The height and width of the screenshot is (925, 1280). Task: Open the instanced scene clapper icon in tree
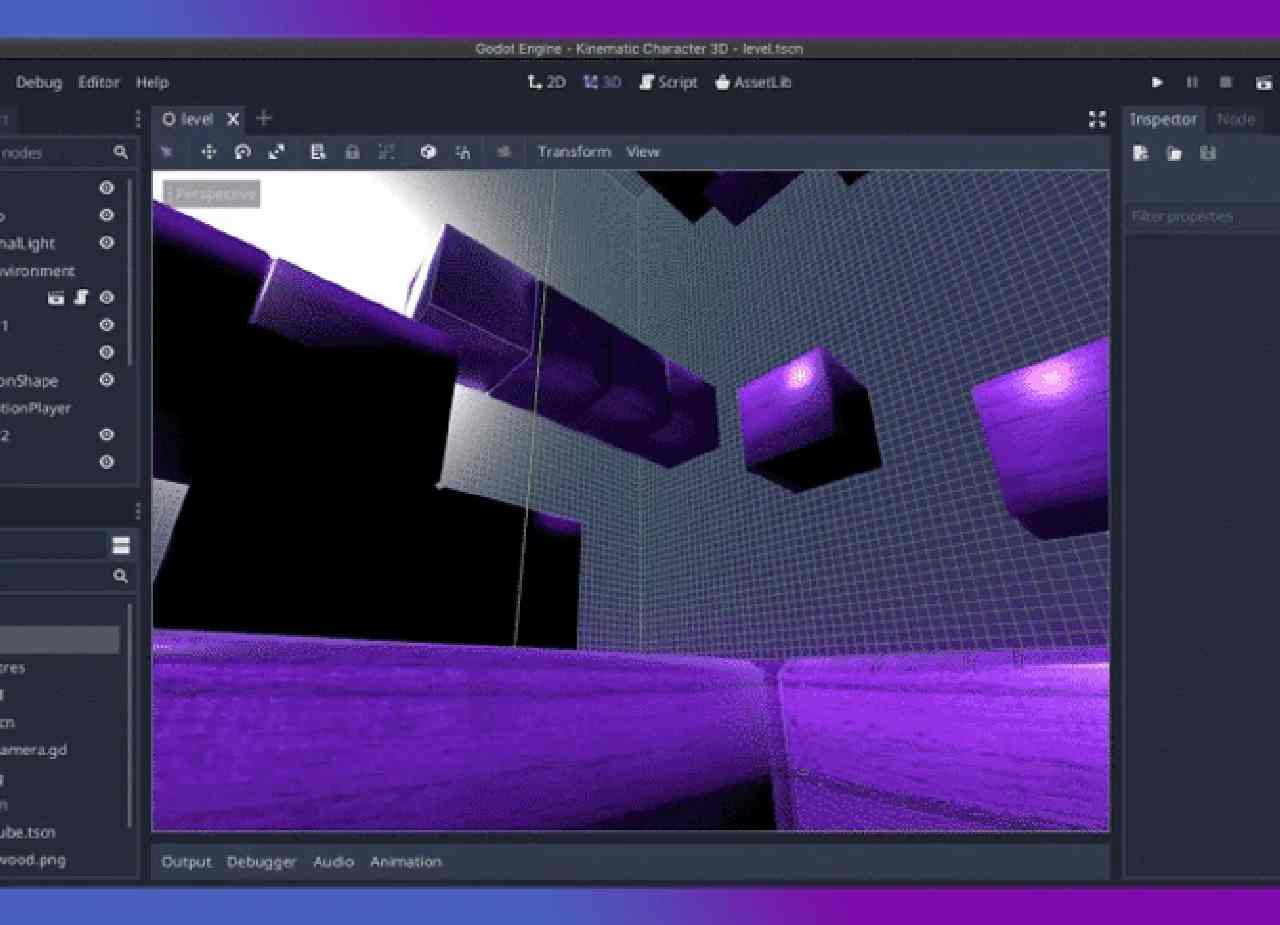tap(56, 298)
